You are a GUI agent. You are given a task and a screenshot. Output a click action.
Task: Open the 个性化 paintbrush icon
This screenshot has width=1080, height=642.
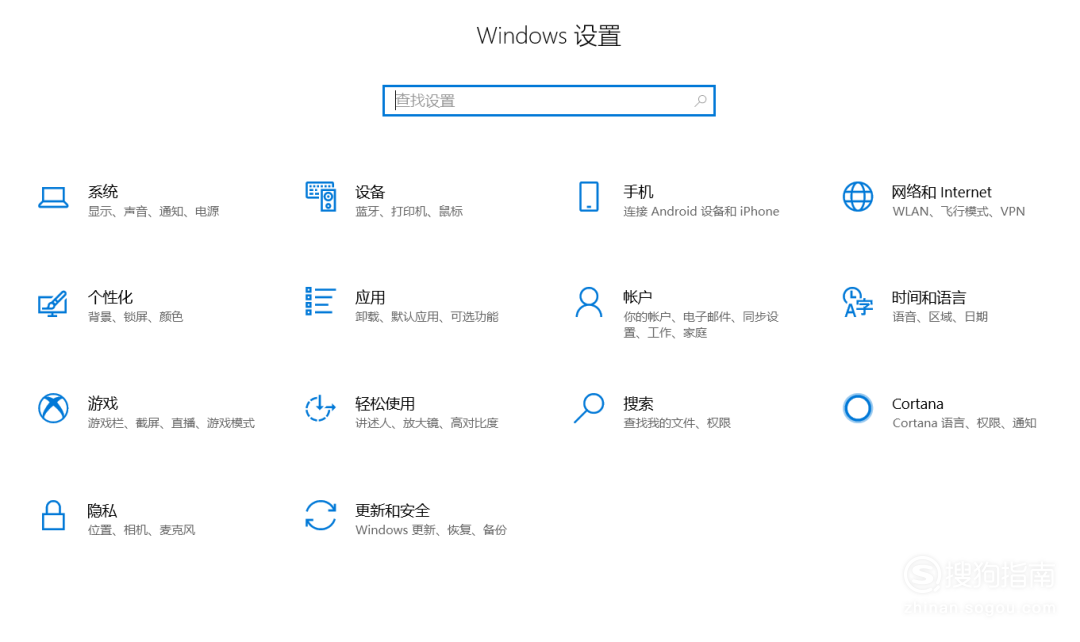pos(53,304)
